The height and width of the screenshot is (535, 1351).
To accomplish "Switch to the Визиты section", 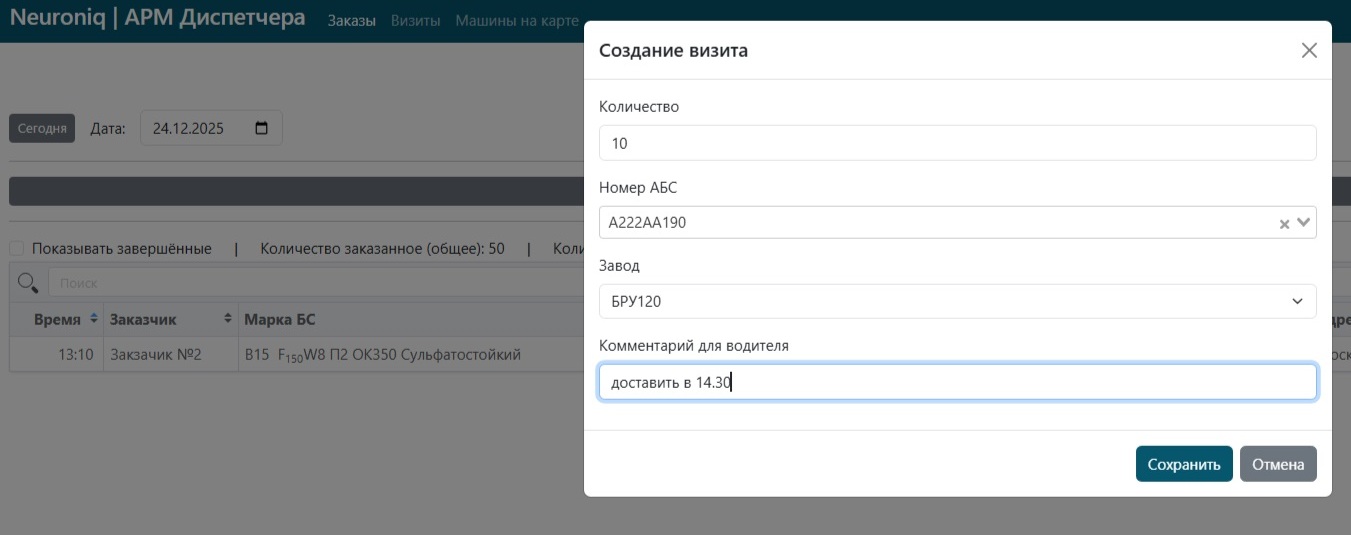I will coord(415,21).
